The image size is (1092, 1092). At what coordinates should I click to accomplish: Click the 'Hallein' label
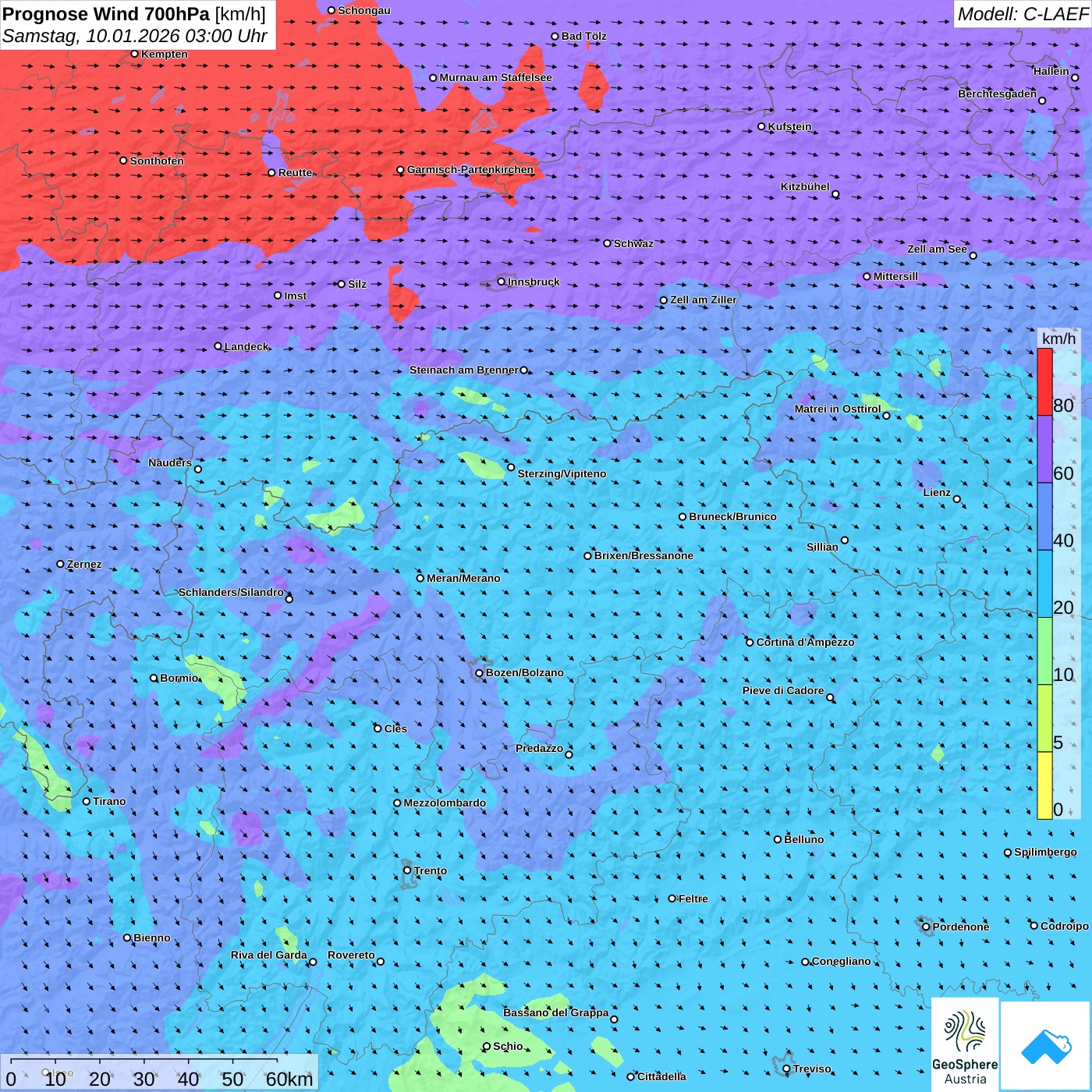pyautogui.click(x=1051, y=71)
